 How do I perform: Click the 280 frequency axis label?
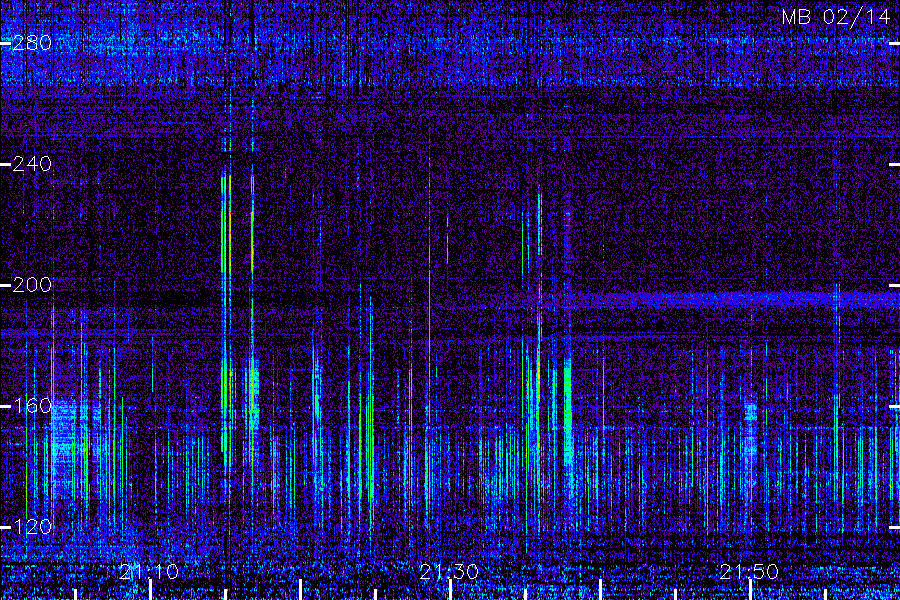(32, 43)
